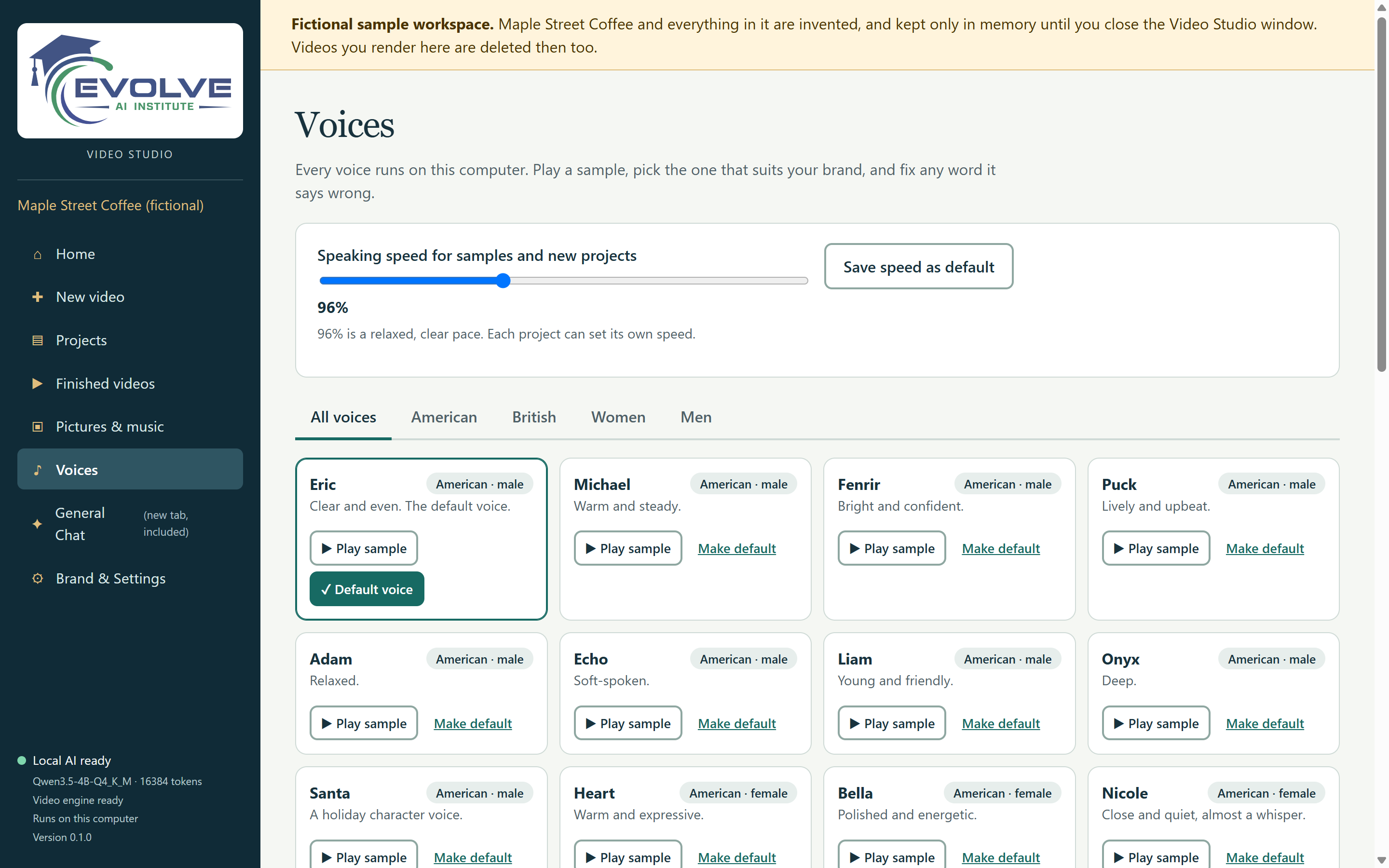The image size is (1389, 868).
Task: Click the Finished videos play triangle icon
Action: [x=37, y=383]
